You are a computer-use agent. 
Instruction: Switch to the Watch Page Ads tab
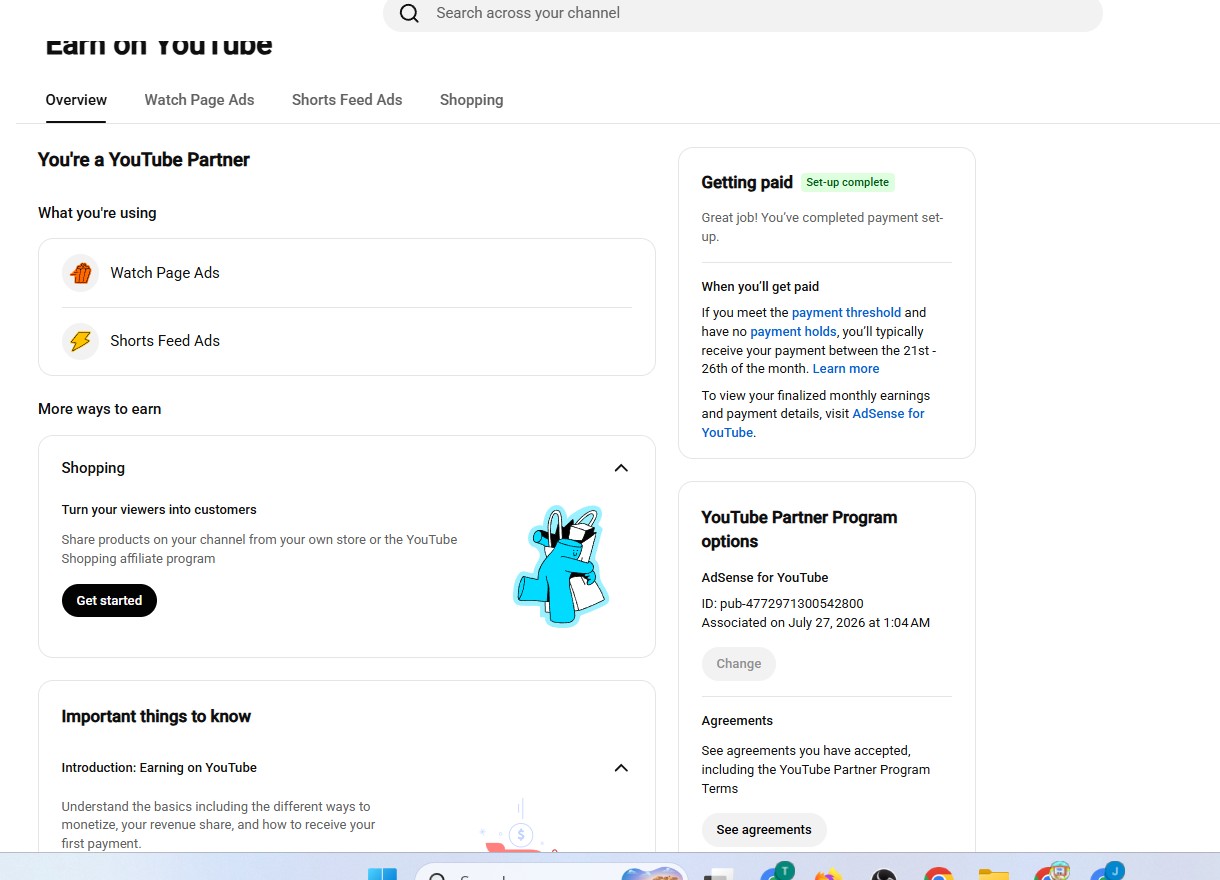[199, 100]
